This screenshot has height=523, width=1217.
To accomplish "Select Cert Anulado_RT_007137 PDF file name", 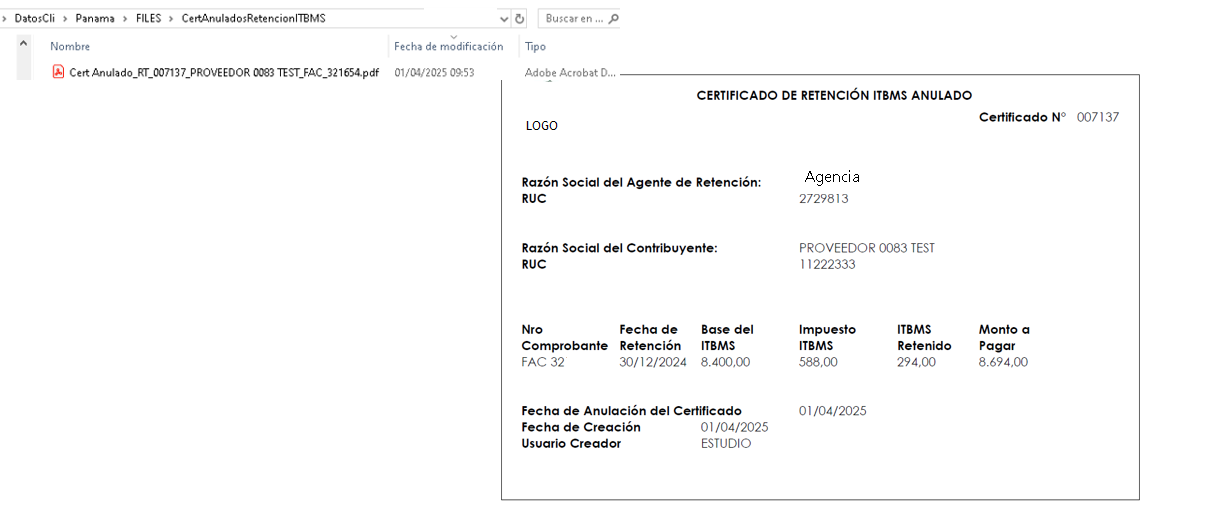I will coord(224,73).
